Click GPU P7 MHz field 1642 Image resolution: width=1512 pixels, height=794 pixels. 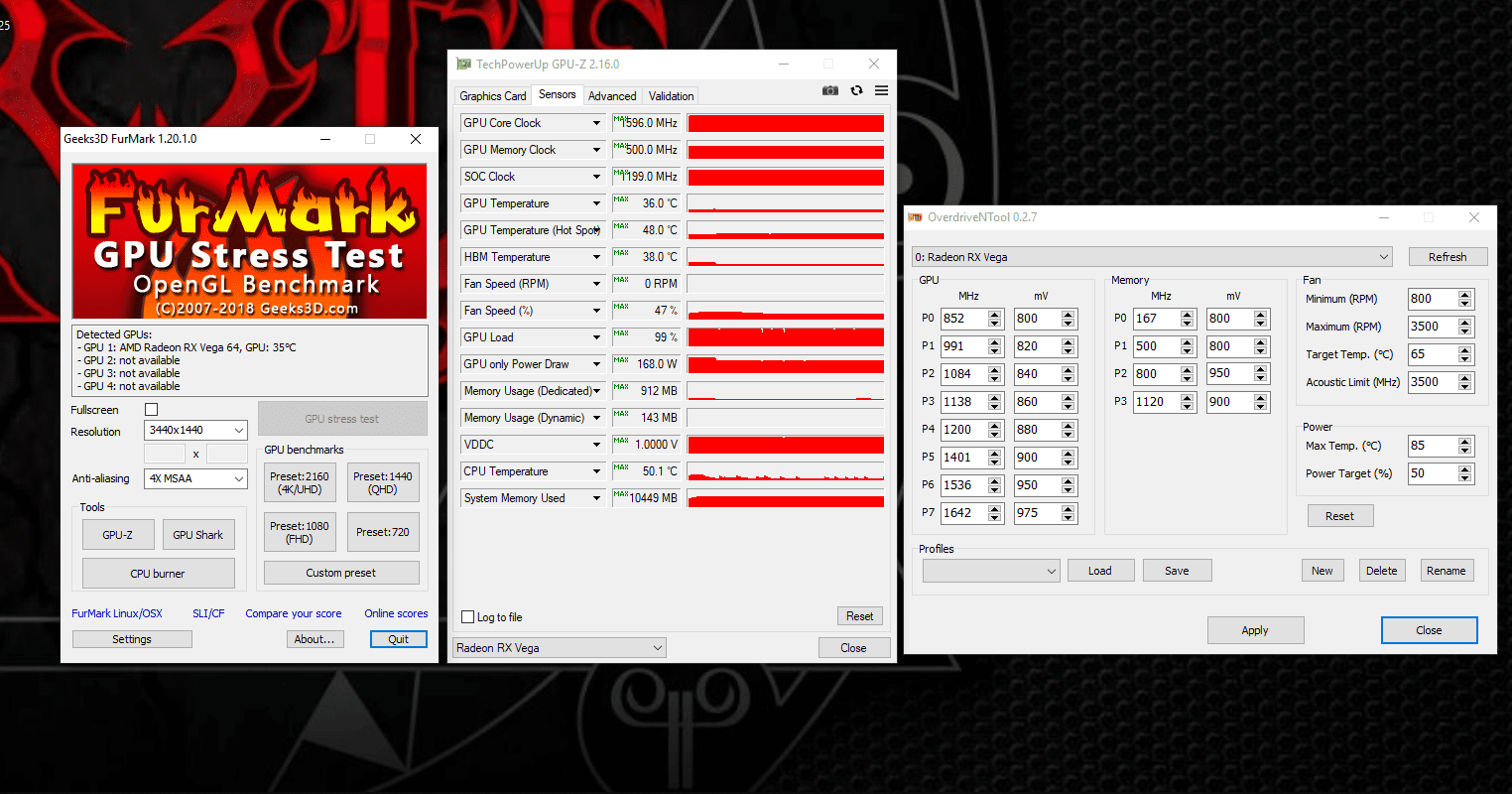[963, 513]
